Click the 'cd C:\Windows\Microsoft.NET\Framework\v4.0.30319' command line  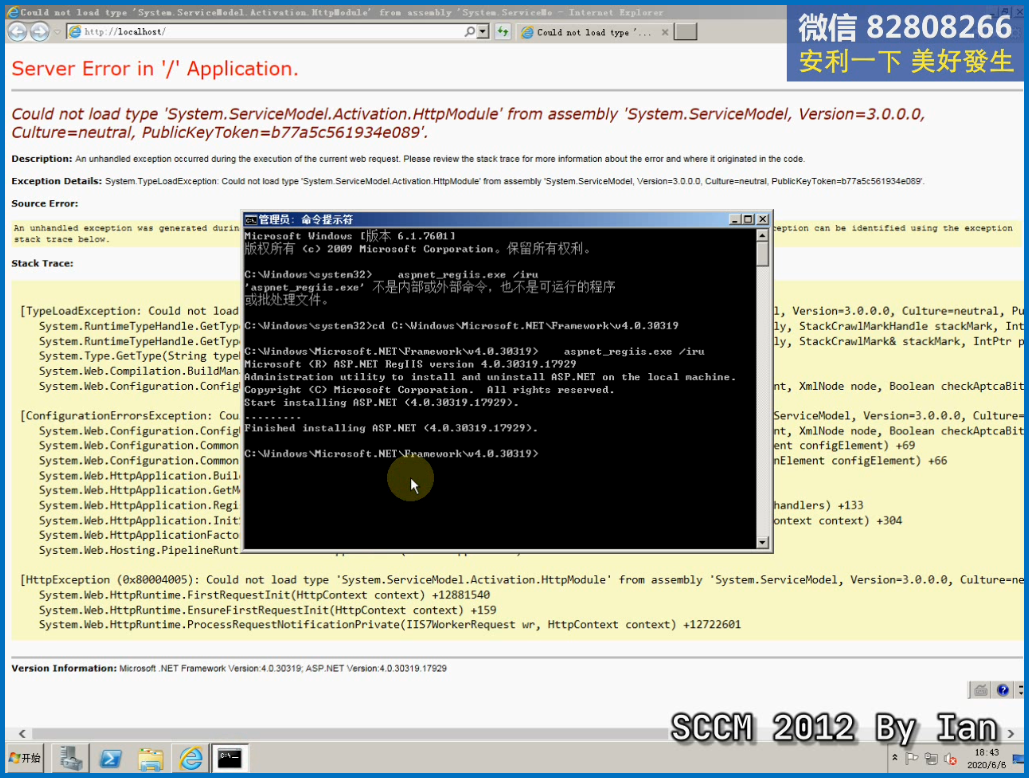[525, 326]
